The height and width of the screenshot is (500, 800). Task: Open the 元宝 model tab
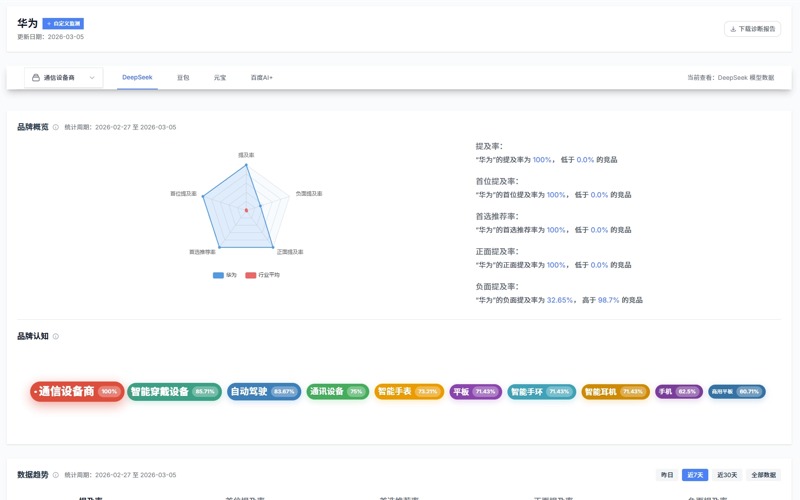[x=220, y=77]
